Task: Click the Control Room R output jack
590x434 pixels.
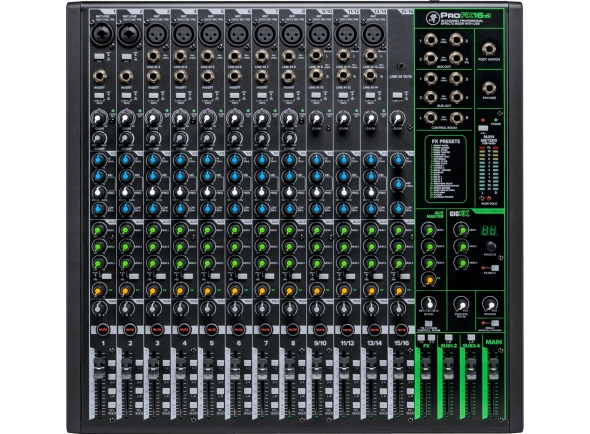Action: [456, 118]
